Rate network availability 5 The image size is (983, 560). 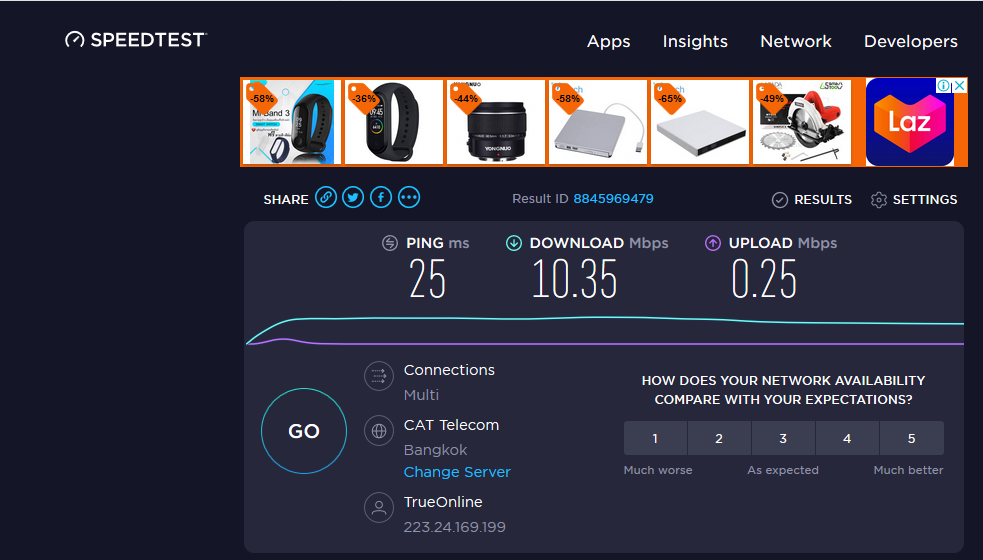[912, 438]
